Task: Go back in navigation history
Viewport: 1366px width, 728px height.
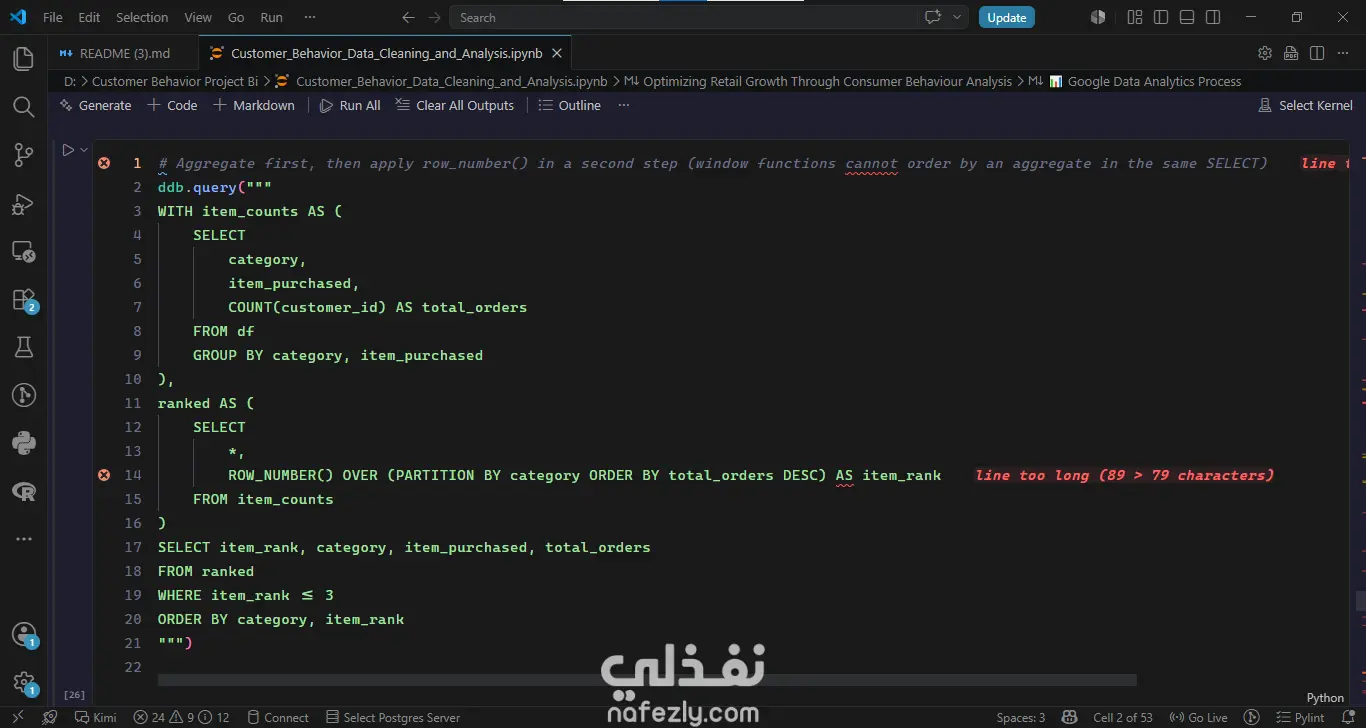Action: 408,17
